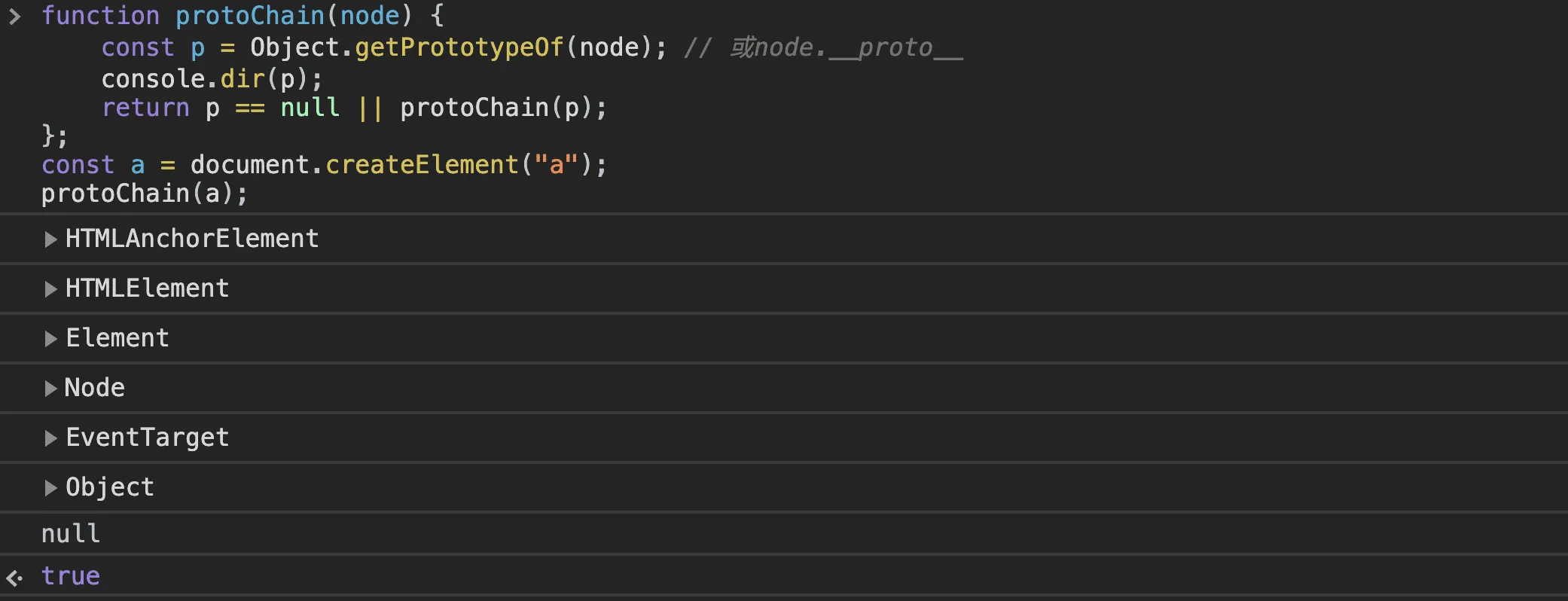
Task: Expand the Object disclosure triangle
Action: (50, 488)
